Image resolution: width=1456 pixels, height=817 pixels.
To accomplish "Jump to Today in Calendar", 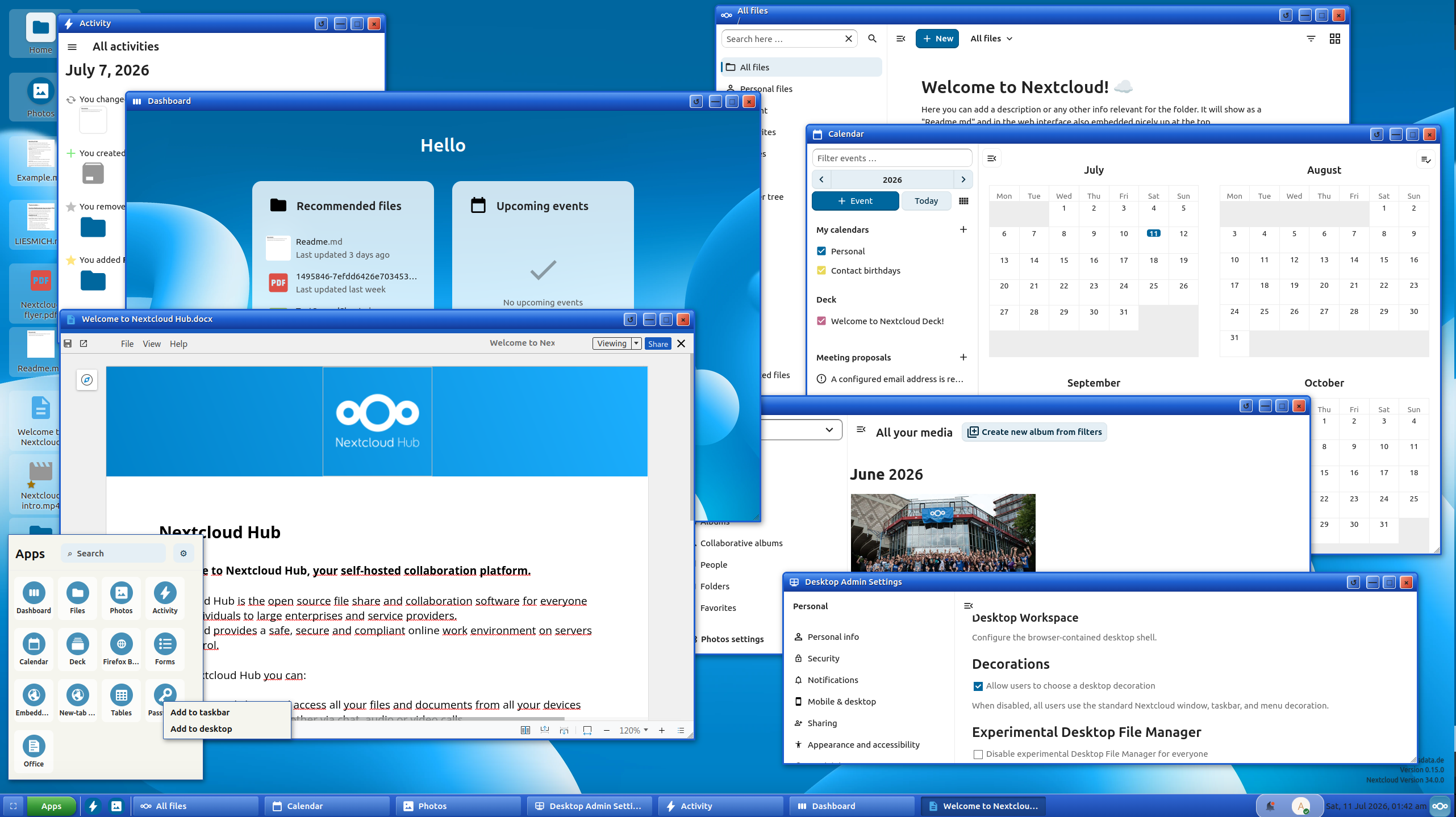I will (x=927, y=201).
